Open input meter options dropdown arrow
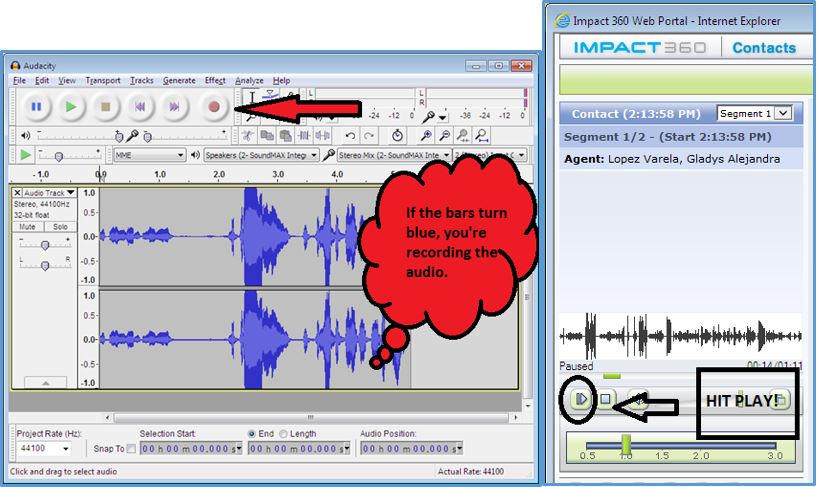This screenshot has width=817, height=487. point(443,118)
